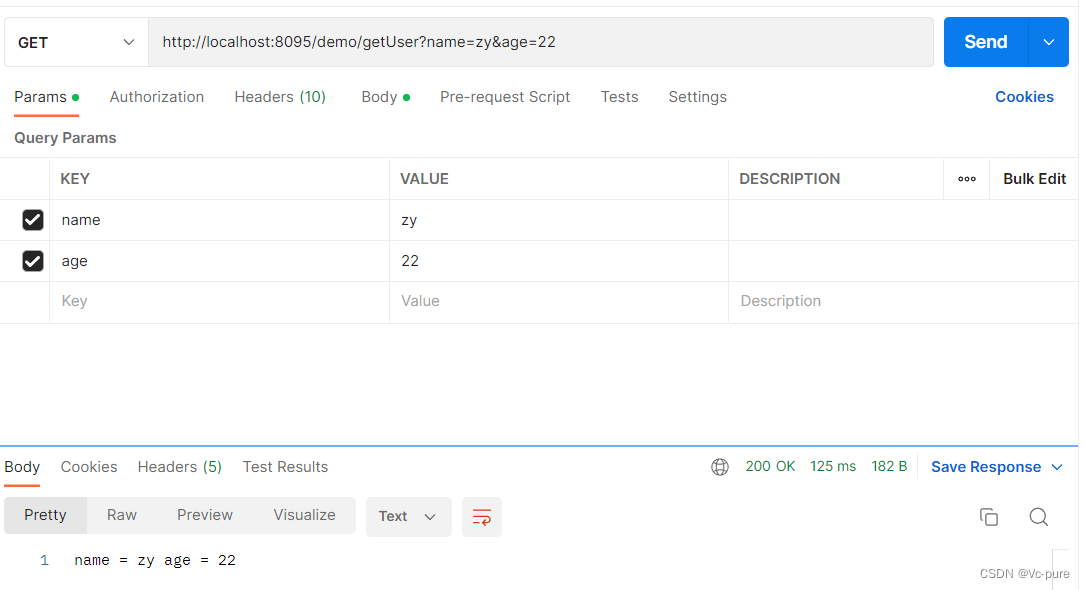Open the Tests tab

click(x=619, y=97)
